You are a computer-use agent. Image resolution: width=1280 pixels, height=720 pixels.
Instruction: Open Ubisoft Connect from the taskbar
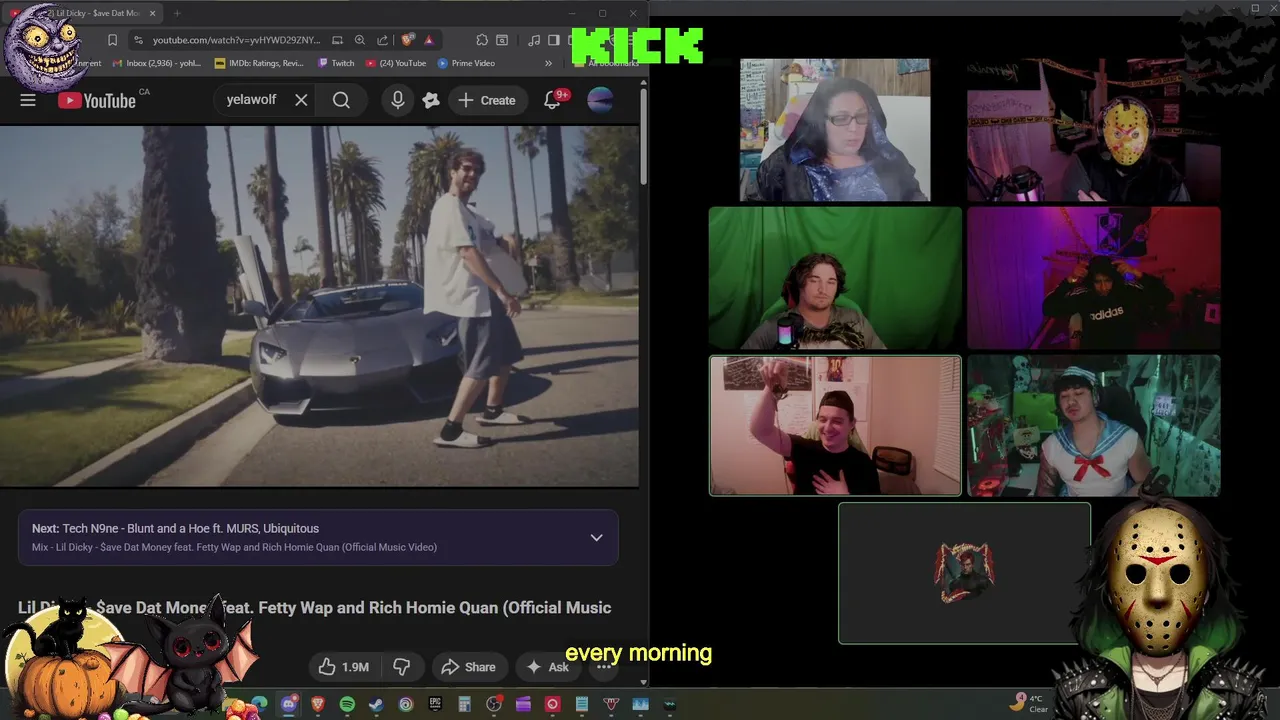click(x=406, y=704)
